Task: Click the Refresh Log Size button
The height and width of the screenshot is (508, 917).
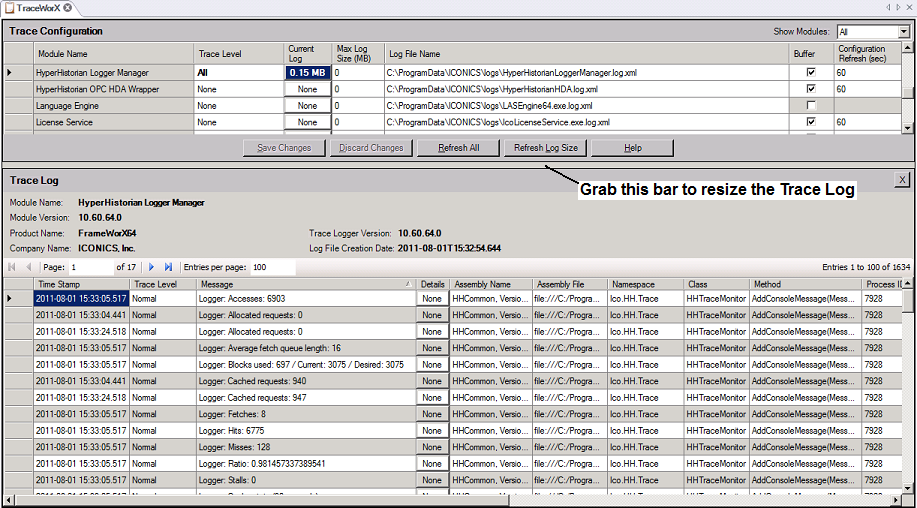Action: point(545,148)
